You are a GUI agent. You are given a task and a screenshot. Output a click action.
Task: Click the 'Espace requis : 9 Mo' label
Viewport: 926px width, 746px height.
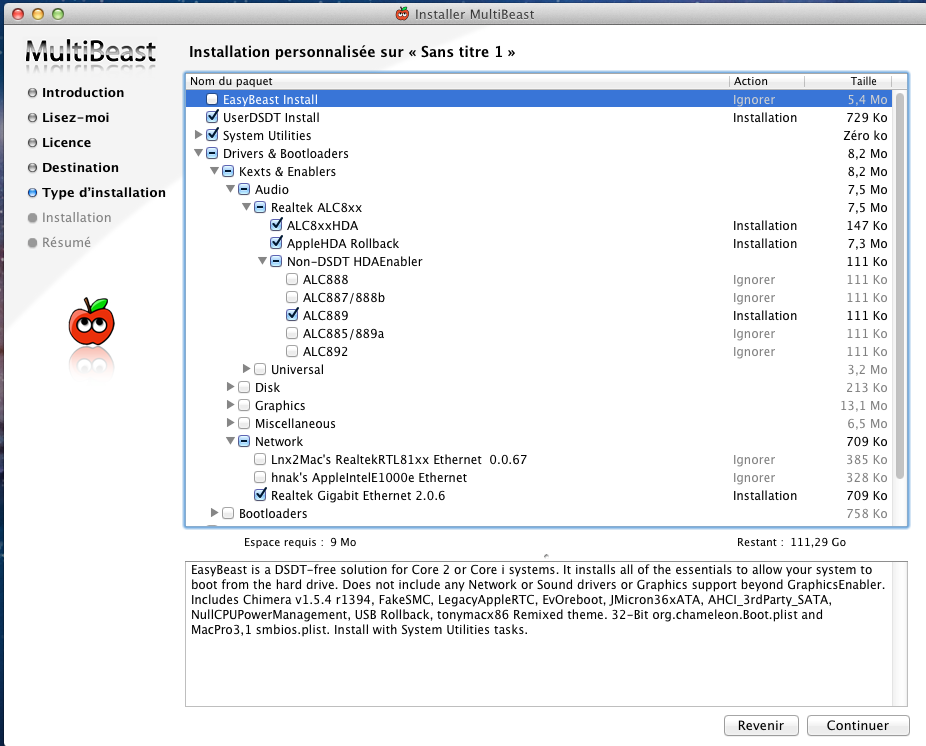click(300, 542)
